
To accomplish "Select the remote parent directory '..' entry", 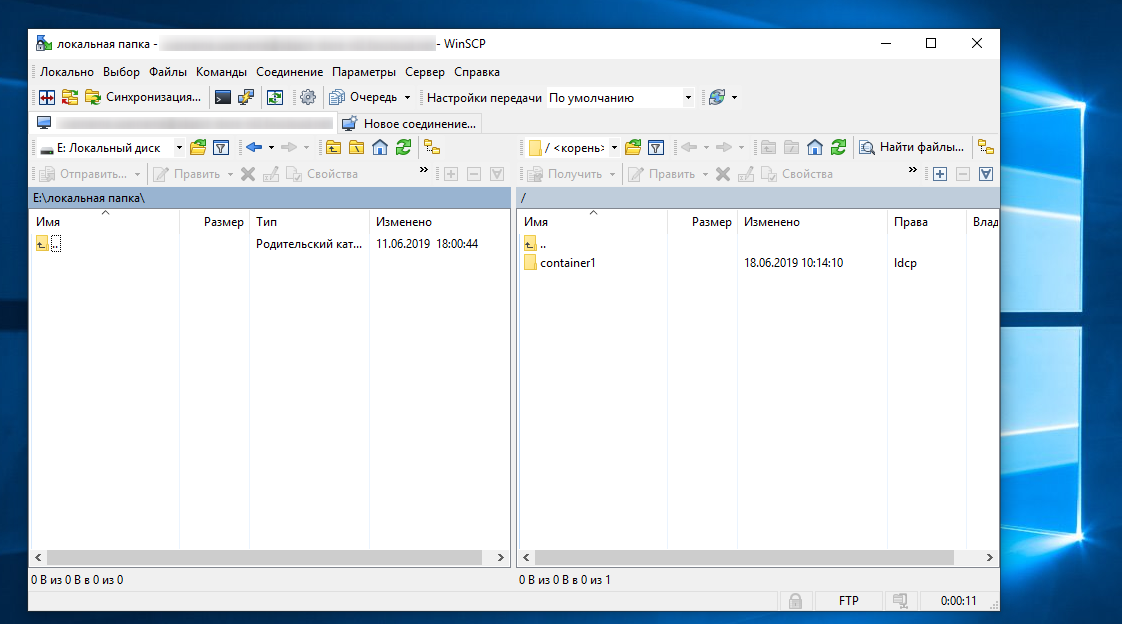I will pos(535,244).
